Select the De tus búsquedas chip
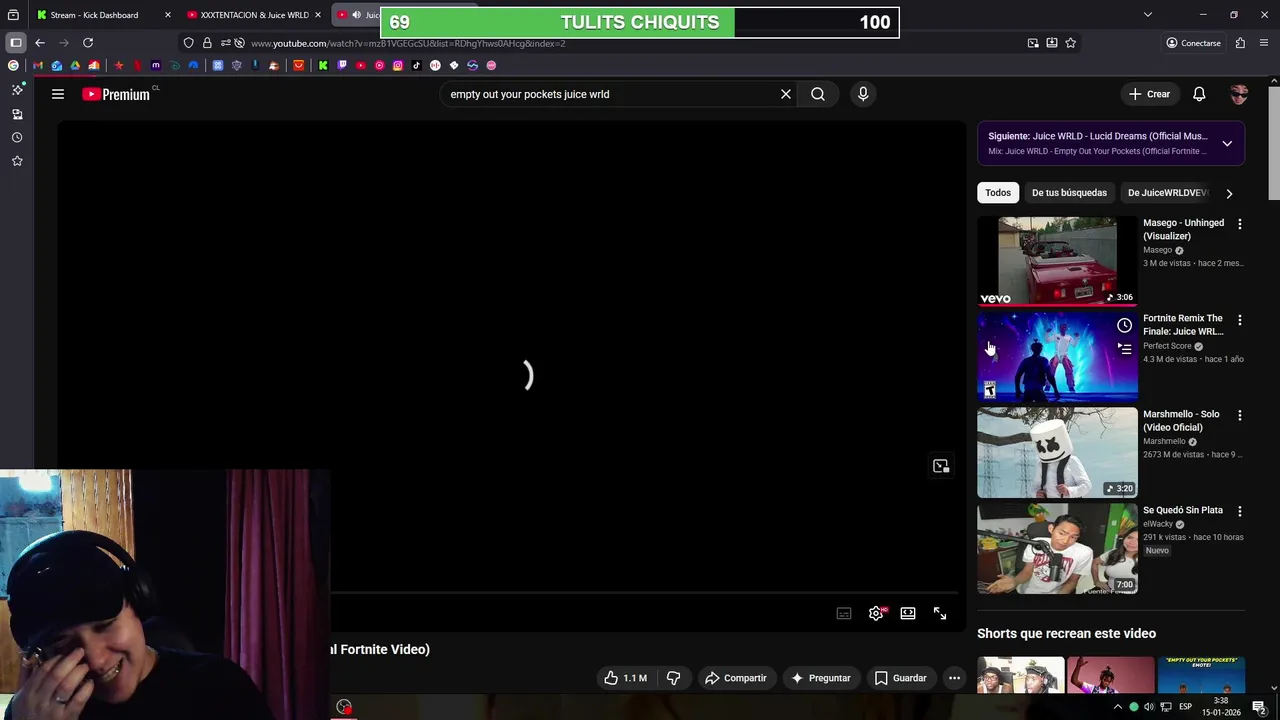1280x720 pixels. click(1069, 193)
